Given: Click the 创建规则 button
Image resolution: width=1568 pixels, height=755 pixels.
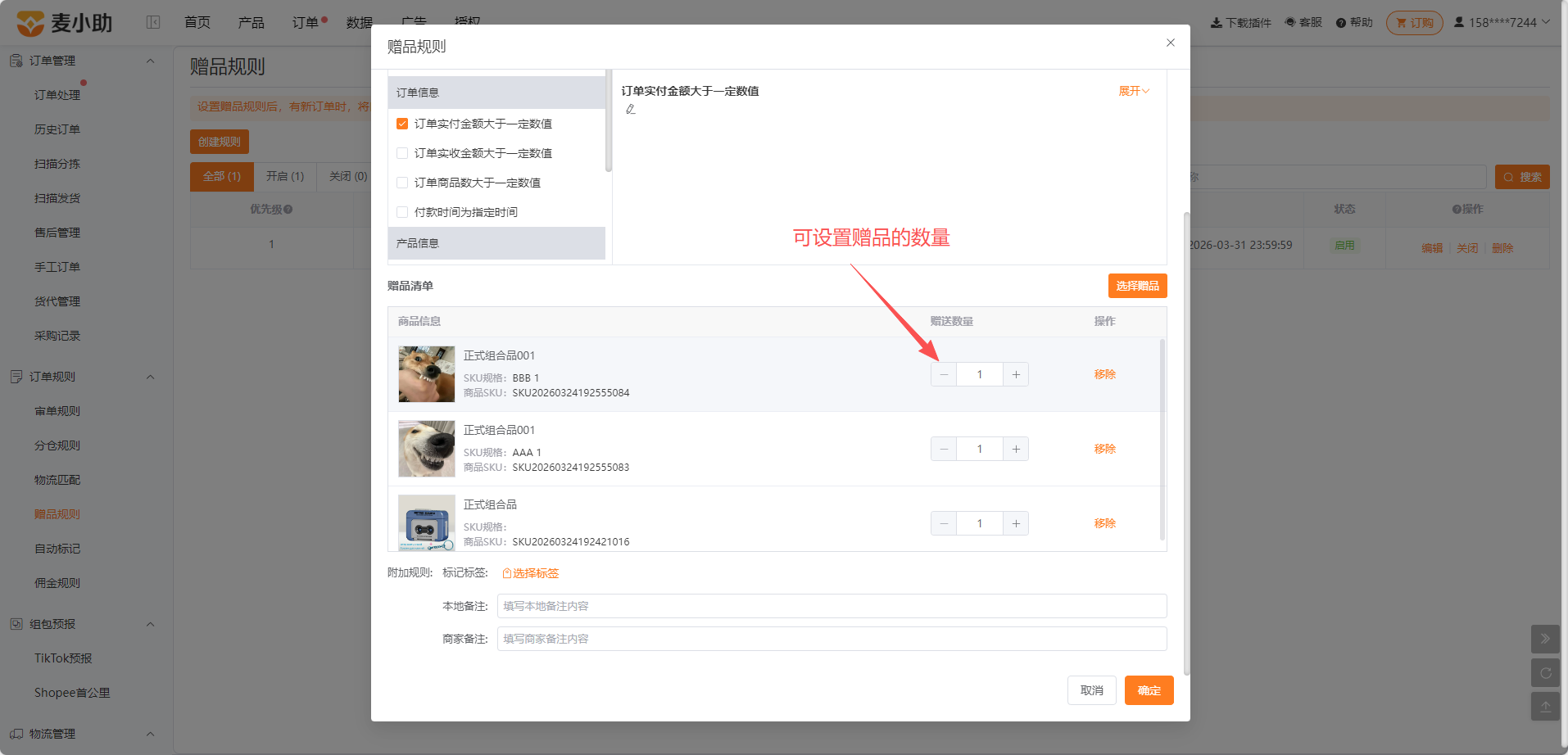Looking at the screenshot, I should click(220, 142).
